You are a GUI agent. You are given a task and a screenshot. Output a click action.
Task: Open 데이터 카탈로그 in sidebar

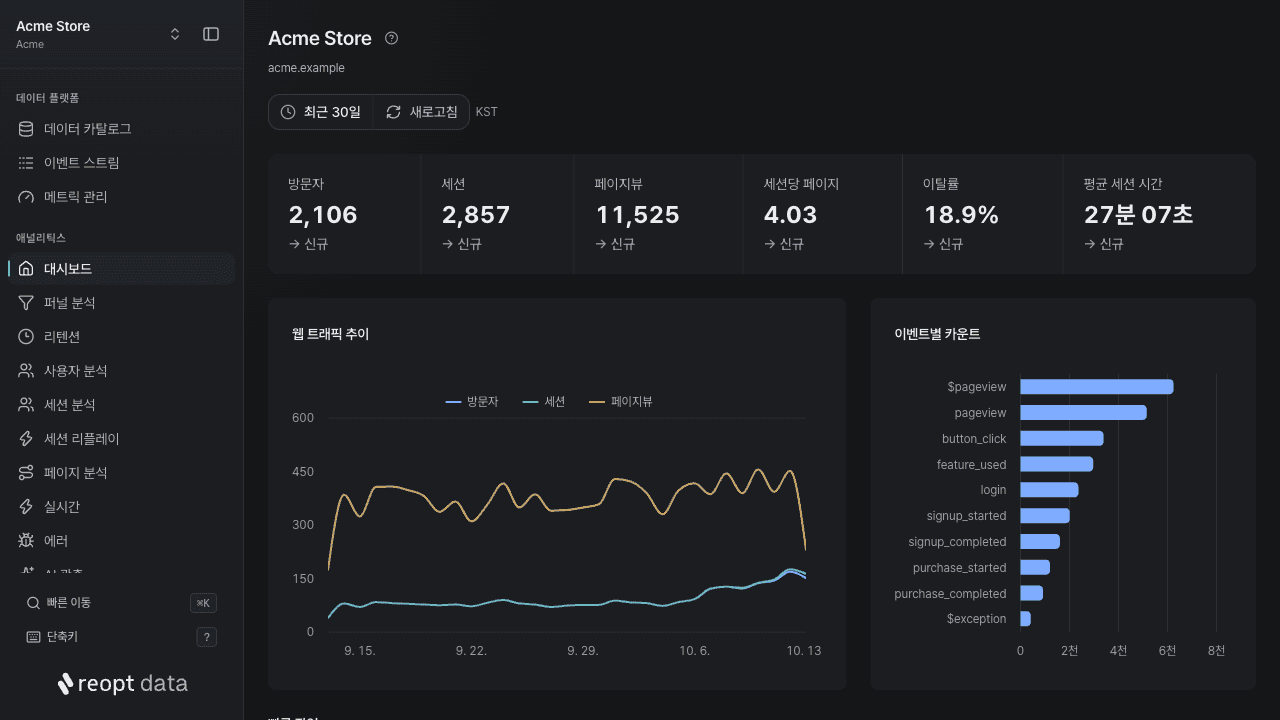pyautogui.click(x=121, y=129)
